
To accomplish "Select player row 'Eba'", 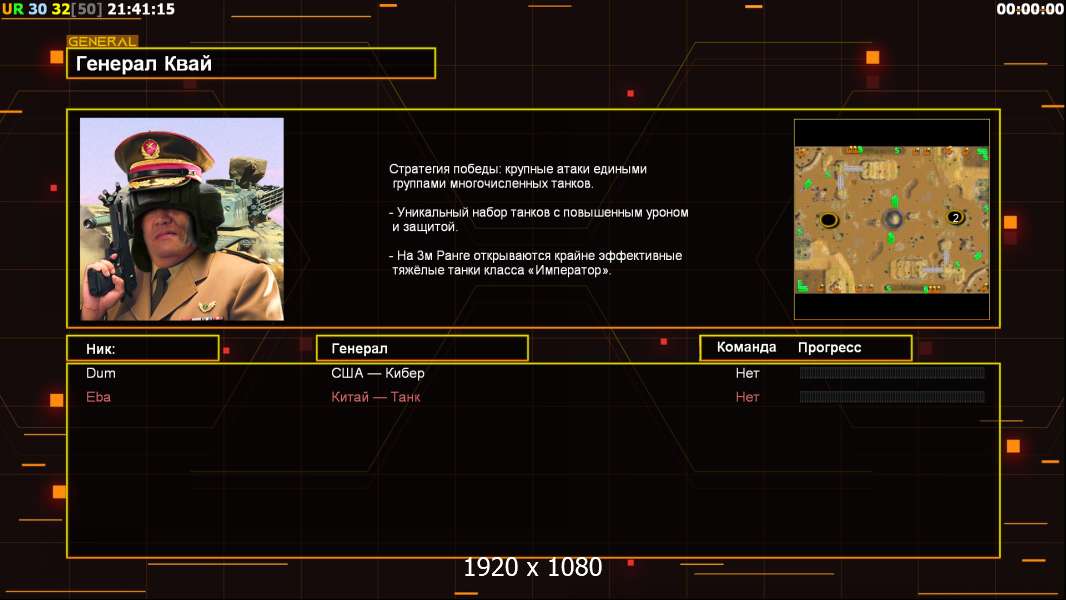I will pos(533,397).
